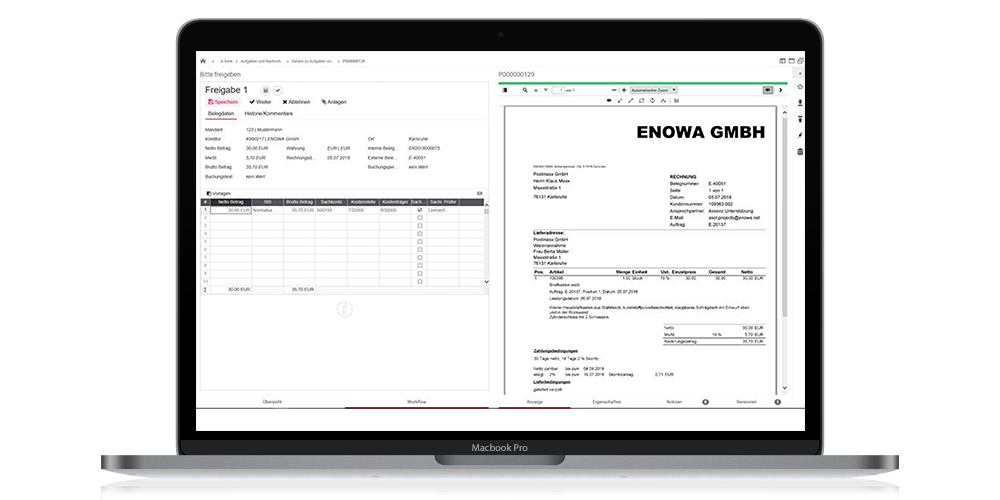Check the Sach. checkbox in row 5
This screenshot has width=1000, height=500.
point(419,242)
